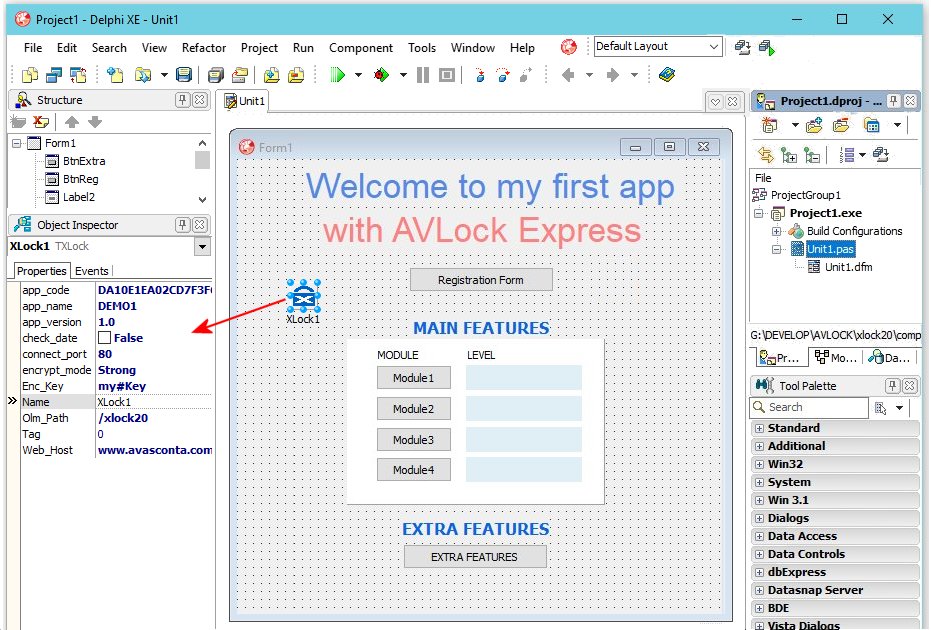Click the Sync (yellow arrows) Project Manager icon
The image size is (931, 630).
coord(766,155)
